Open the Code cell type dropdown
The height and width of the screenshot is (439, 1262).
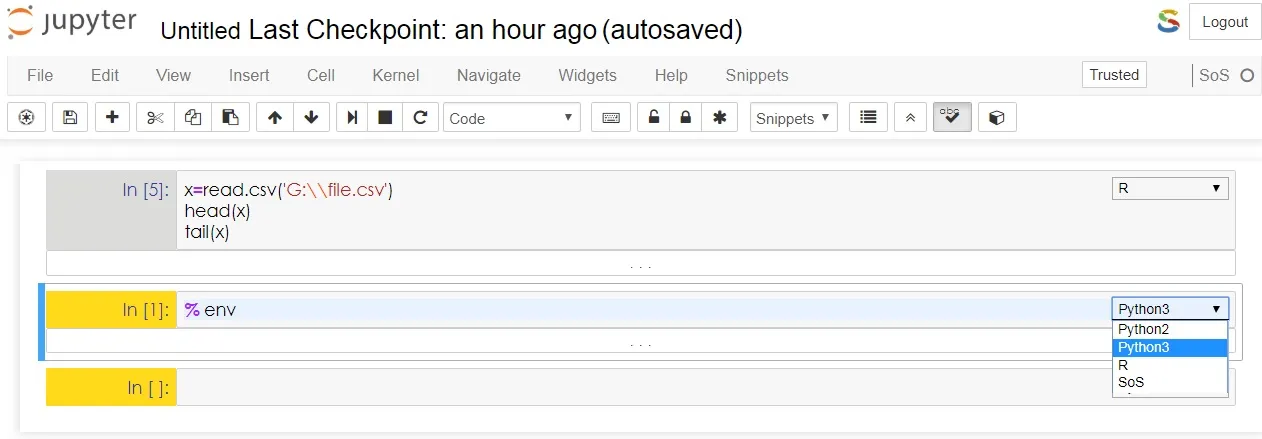point(512,117)
